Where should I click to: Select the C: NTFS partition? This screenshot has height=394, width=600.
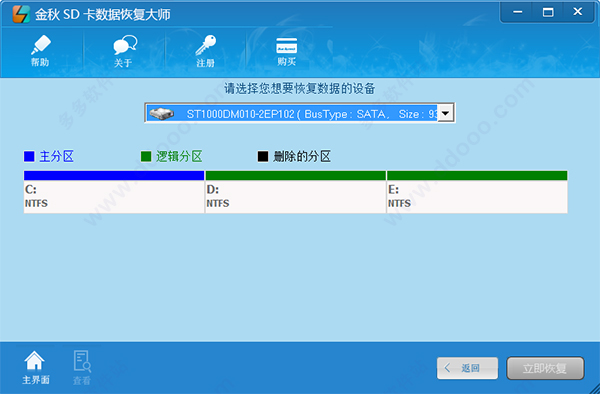point(114,197)
